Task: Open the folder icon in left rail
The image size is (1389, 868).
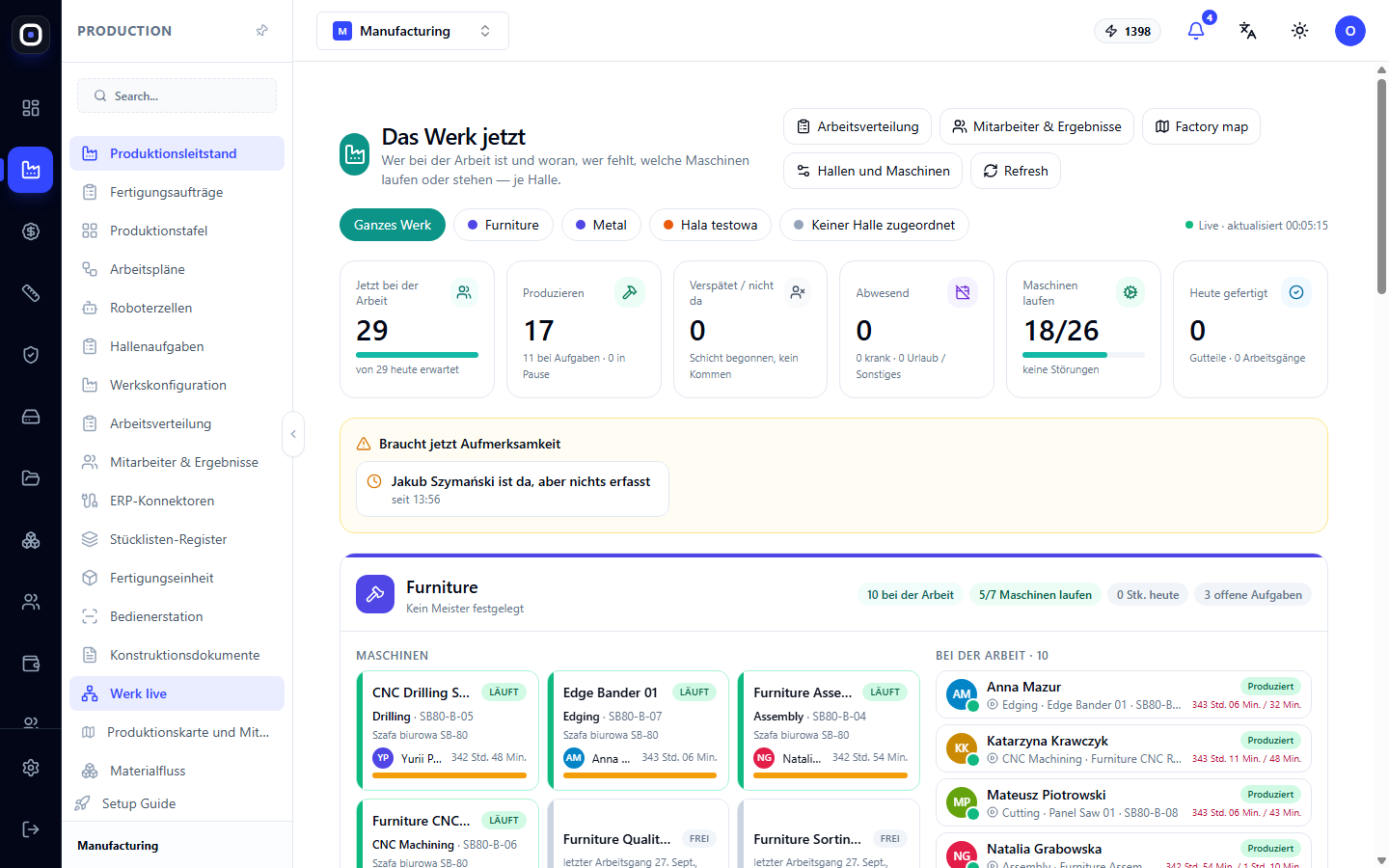Action: (31, 478)
